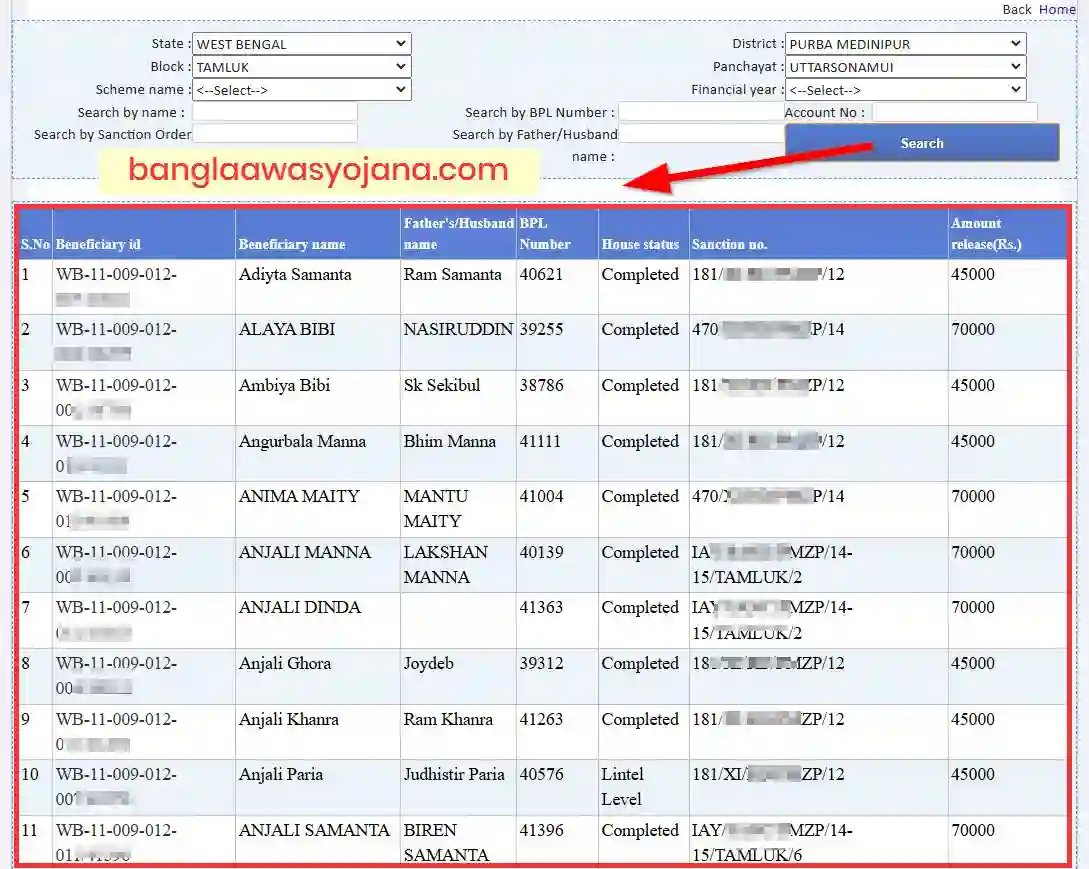Click sanction number in ANJALI SAMANTA row
Screen dimensions: 1089x869
click(x=772, y=843)
